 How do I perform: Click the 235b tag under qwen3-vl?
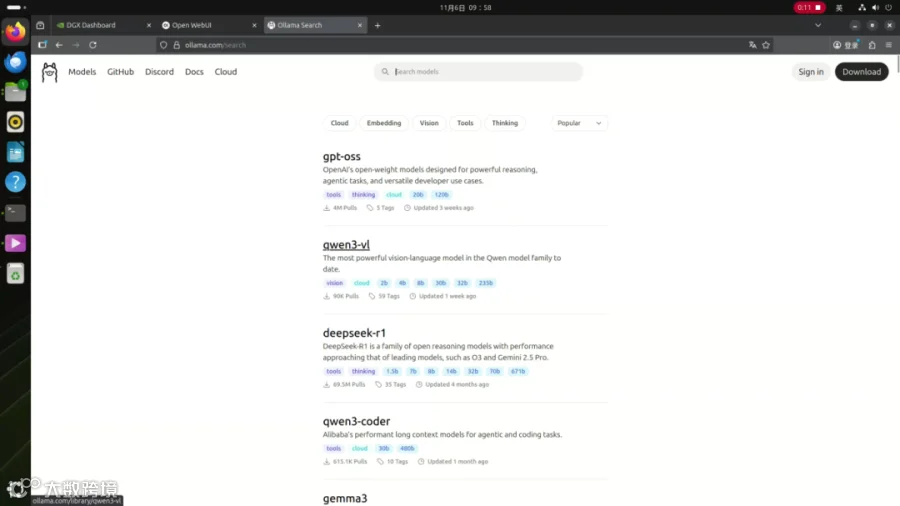point(486,283)
